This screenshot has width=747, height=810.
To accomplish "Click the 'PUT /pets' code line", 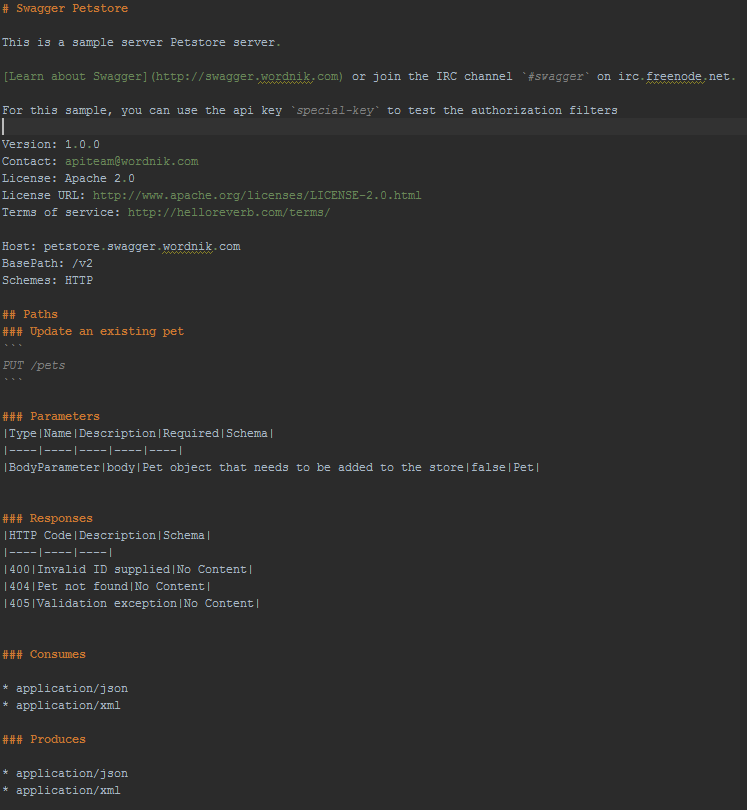I will click(34, 366).
